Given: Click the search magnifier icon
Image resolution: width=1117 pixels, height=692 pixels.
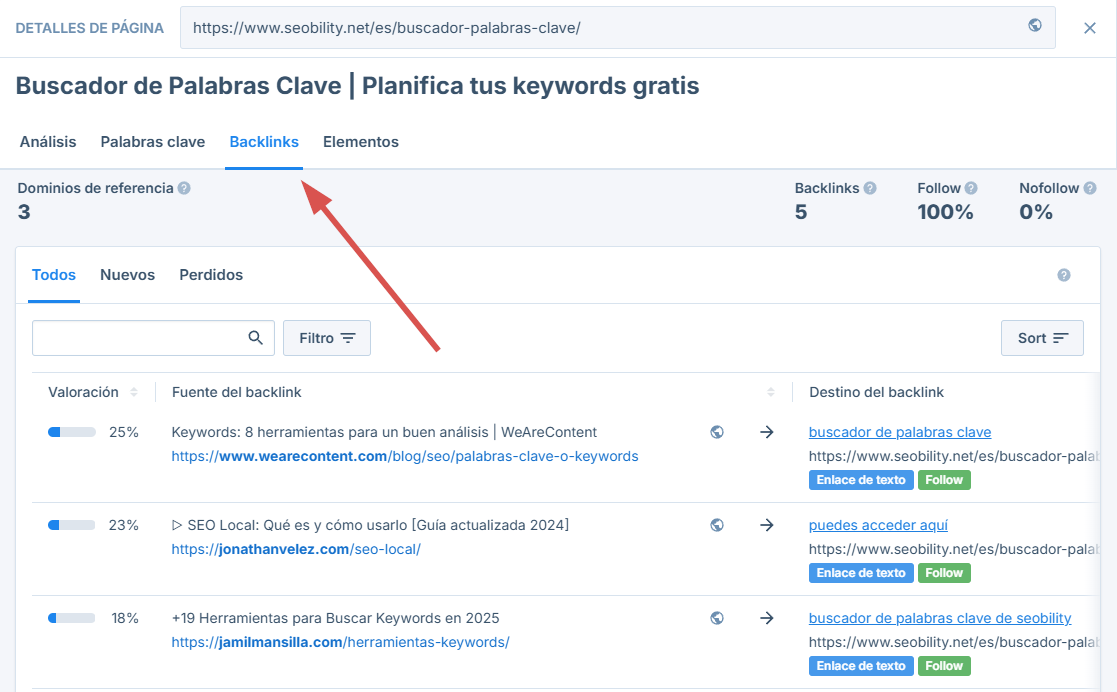Looking at the screenshot, I should pyautogui.click(x=256, y=338).
